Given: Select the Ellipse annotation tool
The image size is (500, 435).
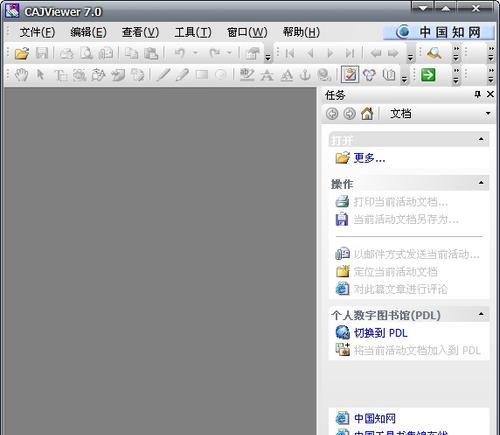Looking at the screenshot, I should pos(221,75).
